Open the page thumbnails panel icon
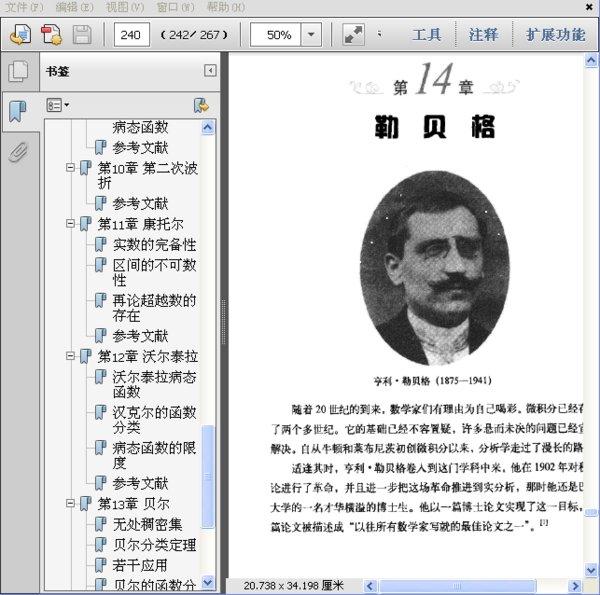This screenshot has height=595, width=600. click(18, 71)
